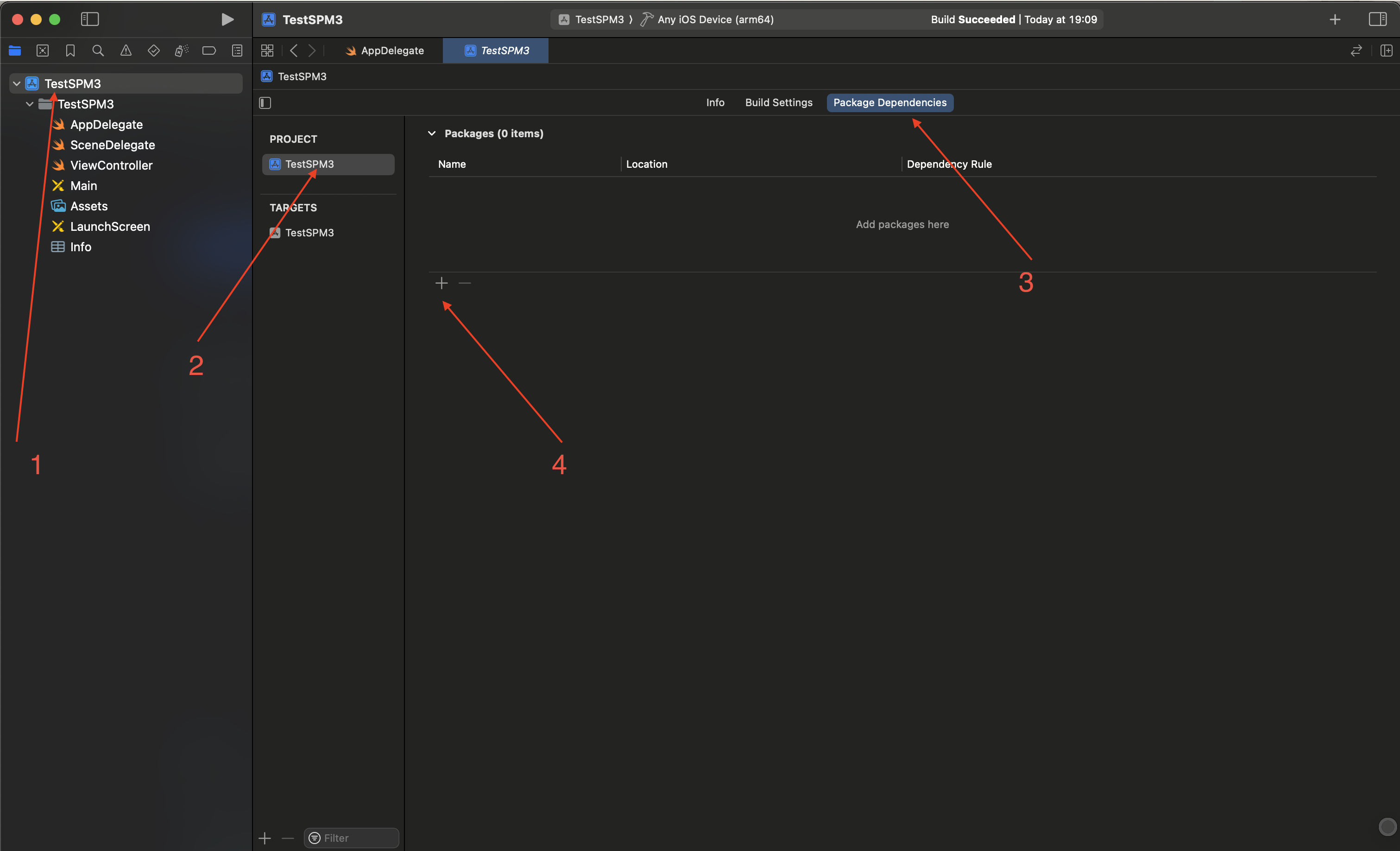Click the filter icon in Filter field
The height and width of the screenshot is (851, 1400).
click(x=314, y=838)
